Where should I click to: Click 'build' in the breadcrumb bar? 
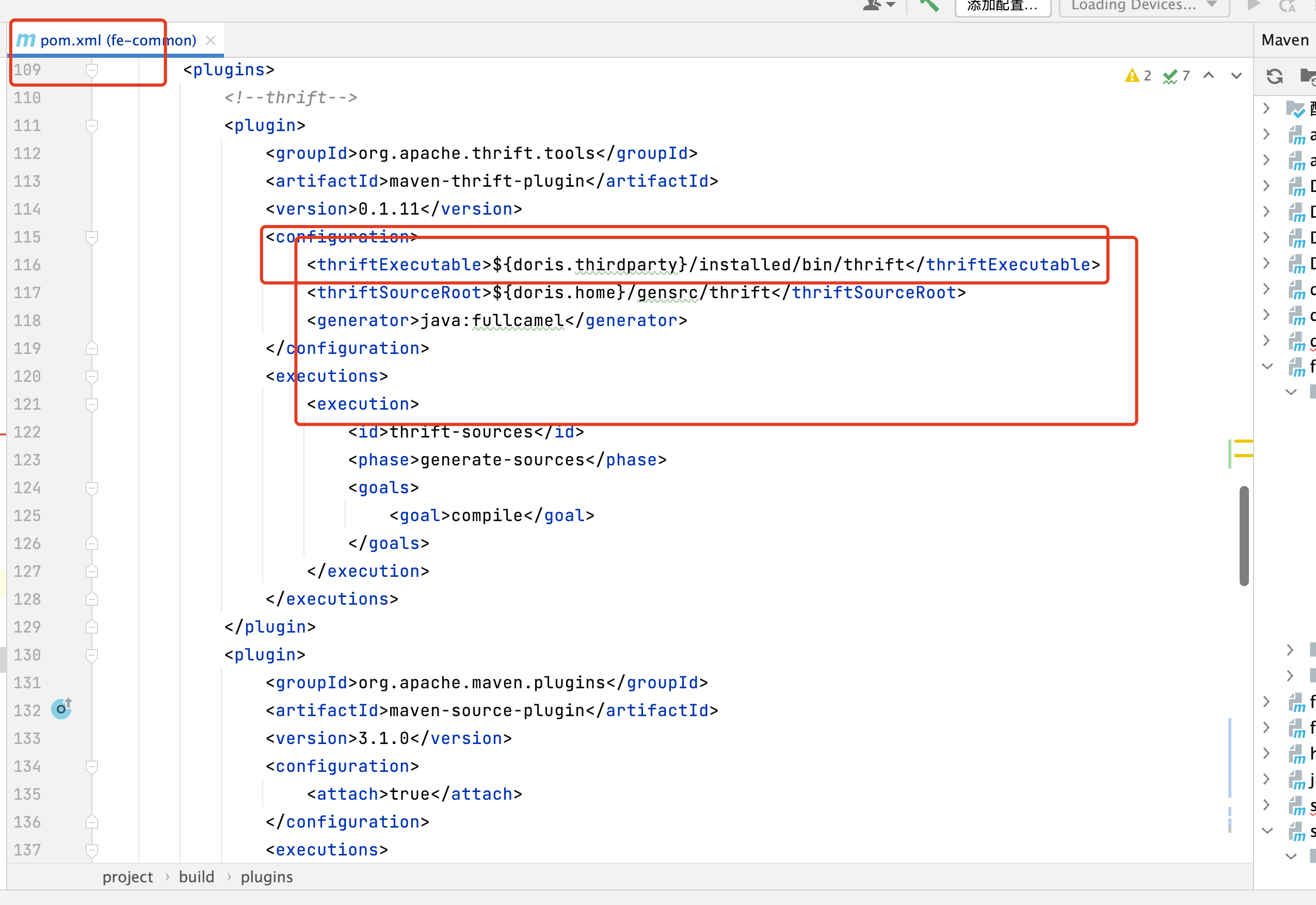(196, 877)
